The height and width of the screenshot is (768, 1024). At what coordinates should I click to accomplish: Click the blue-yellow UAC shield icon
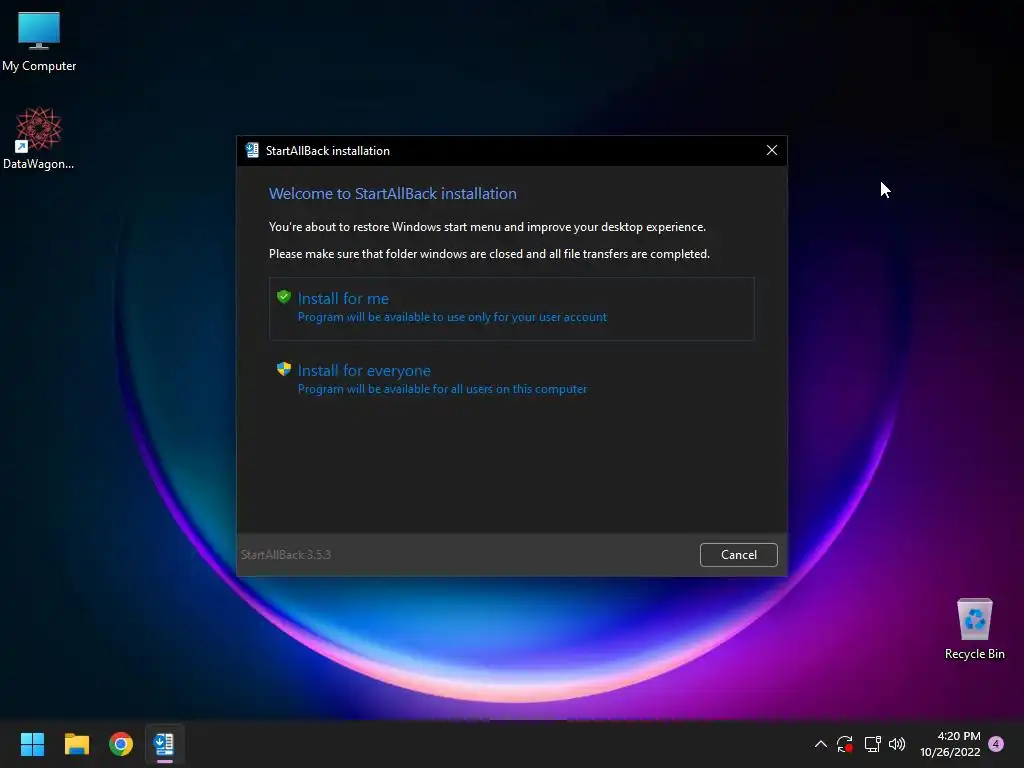pos(283,369)
